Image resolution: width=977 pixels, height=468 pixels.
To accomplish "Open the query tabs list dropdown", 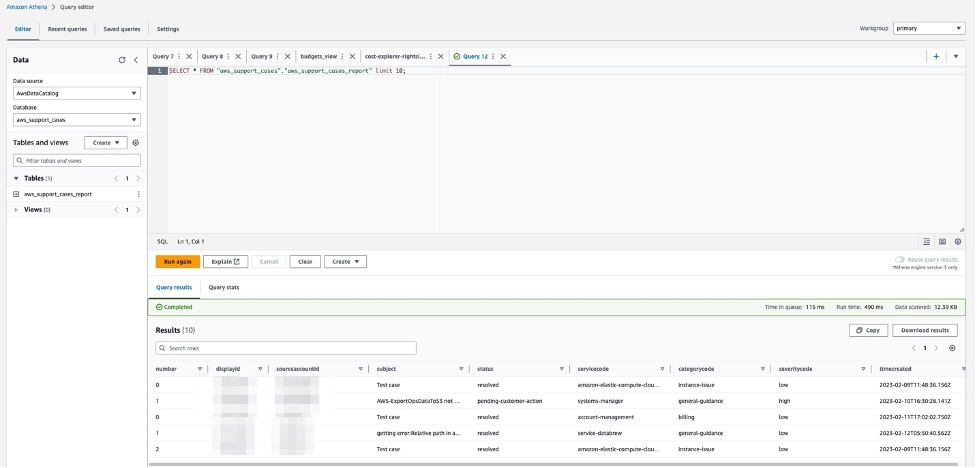I will coord(956,57).
